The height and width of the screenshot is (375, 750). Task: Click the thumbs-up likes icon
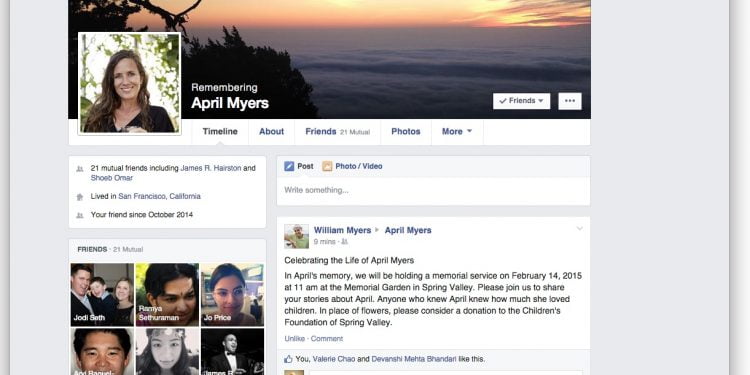tap(288, 359)
